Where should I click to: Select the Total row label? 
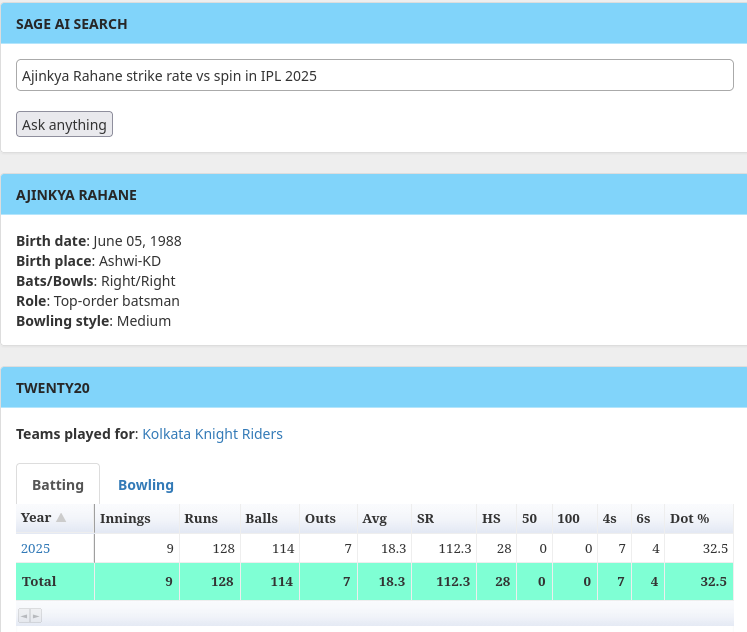[x=39, y=581]
